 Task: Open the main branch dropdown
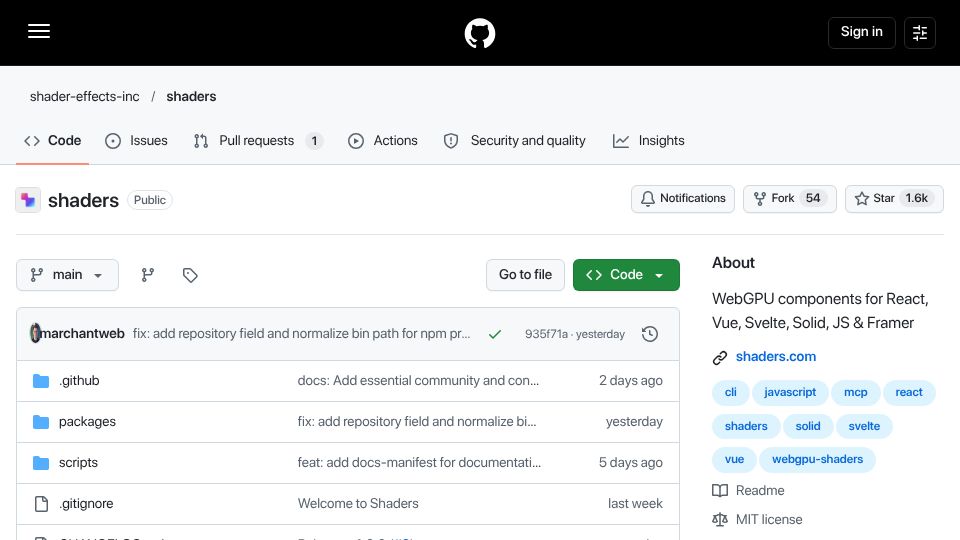(67, 275)
